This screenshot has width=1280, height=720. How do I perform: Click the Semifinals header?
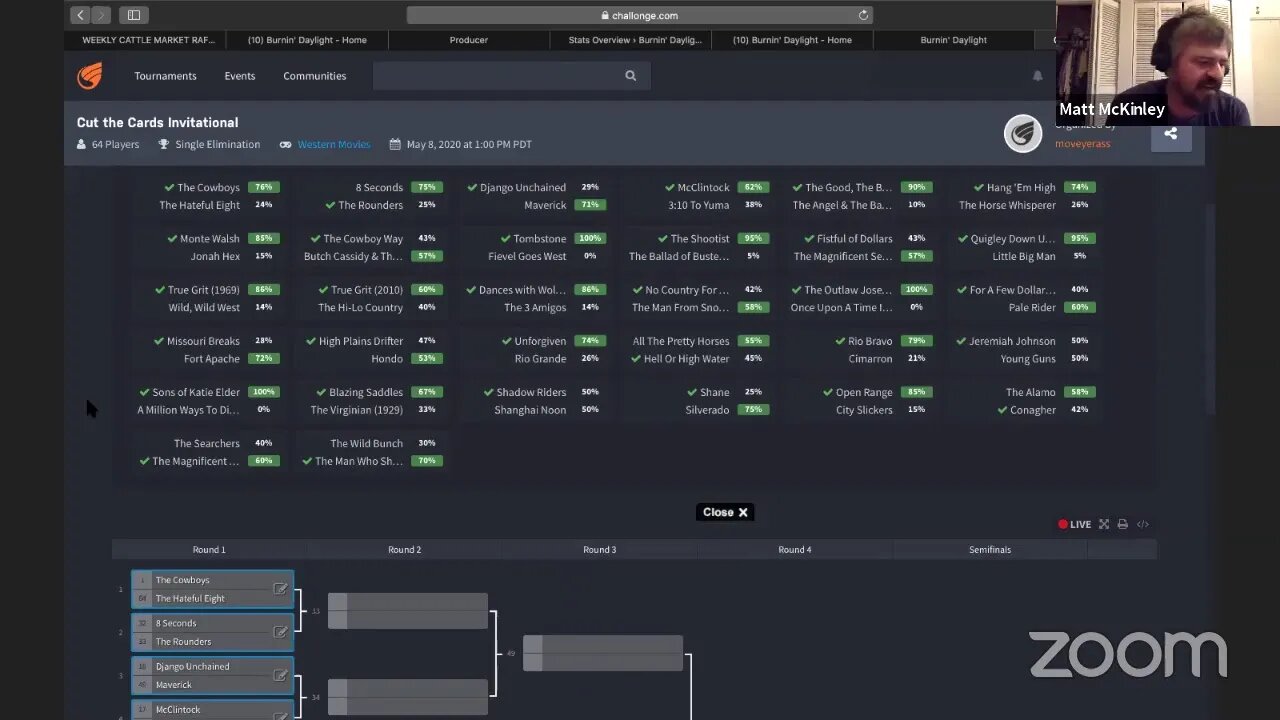click(990, 549)
